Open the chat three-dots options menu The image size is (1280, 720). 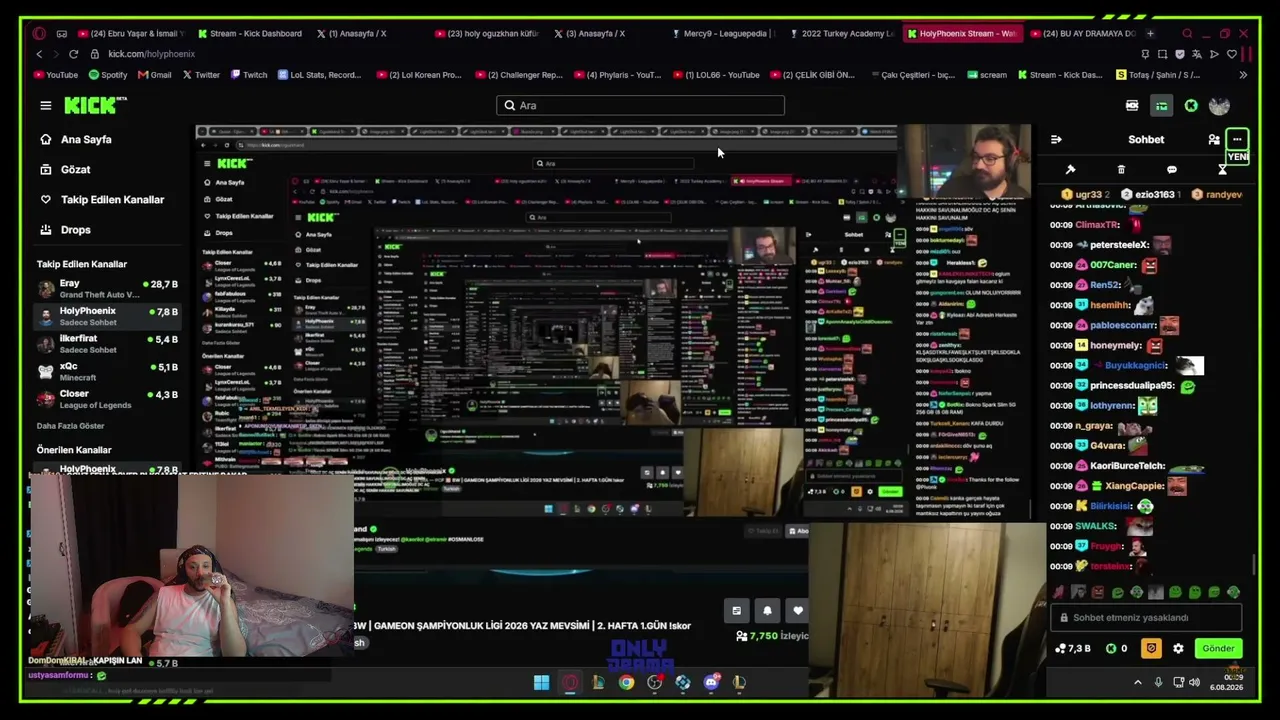coord(1237,140)
